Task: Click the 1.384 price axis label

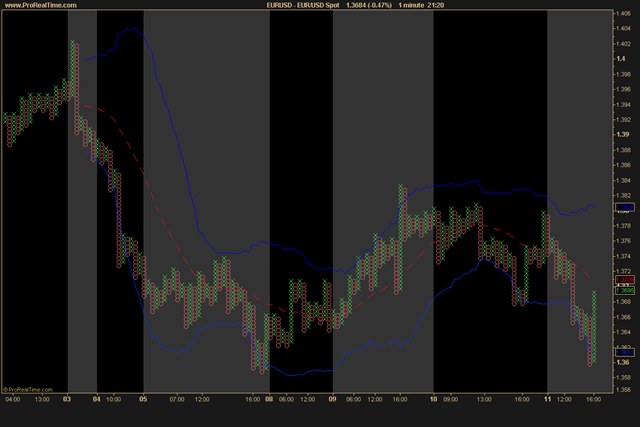Action: [623, 180]
